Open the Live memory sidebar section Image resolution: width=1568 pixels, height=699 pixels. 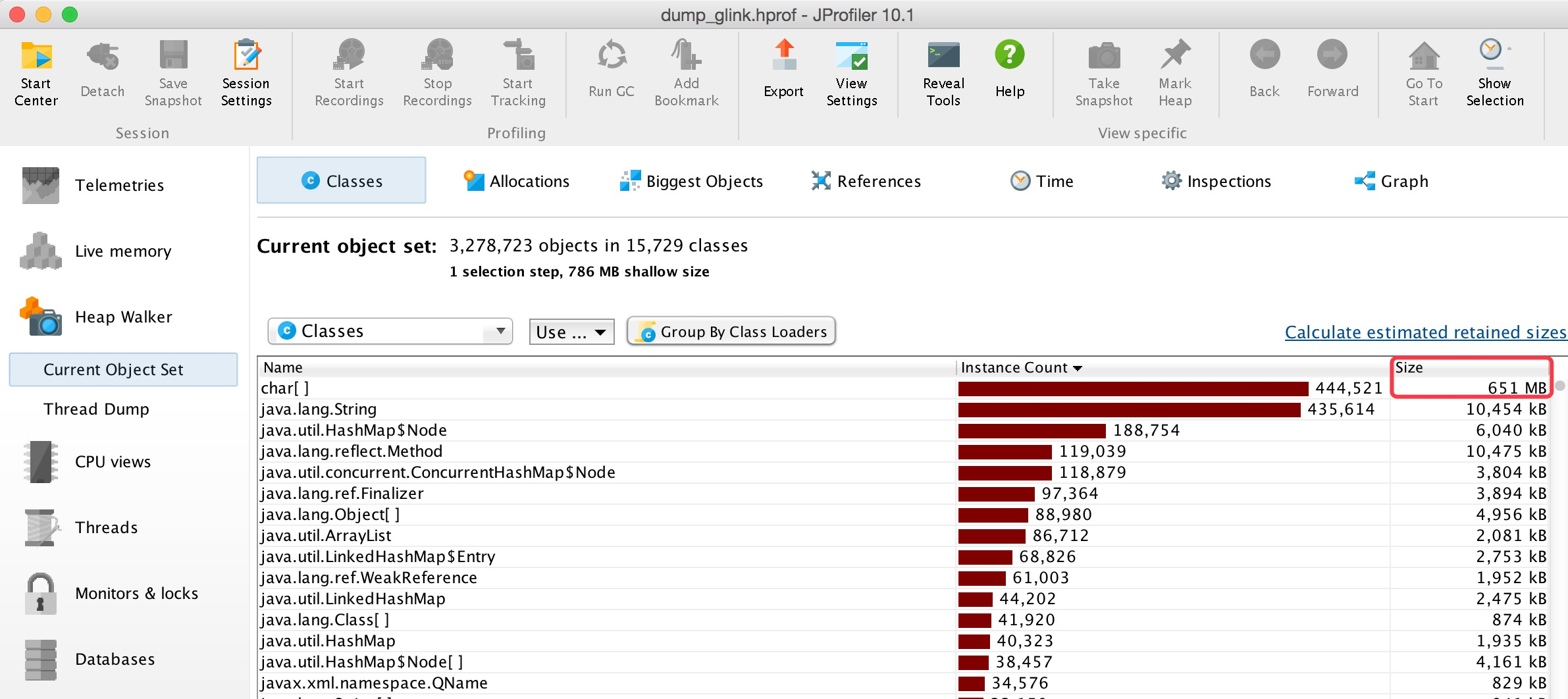coord(123,251)
